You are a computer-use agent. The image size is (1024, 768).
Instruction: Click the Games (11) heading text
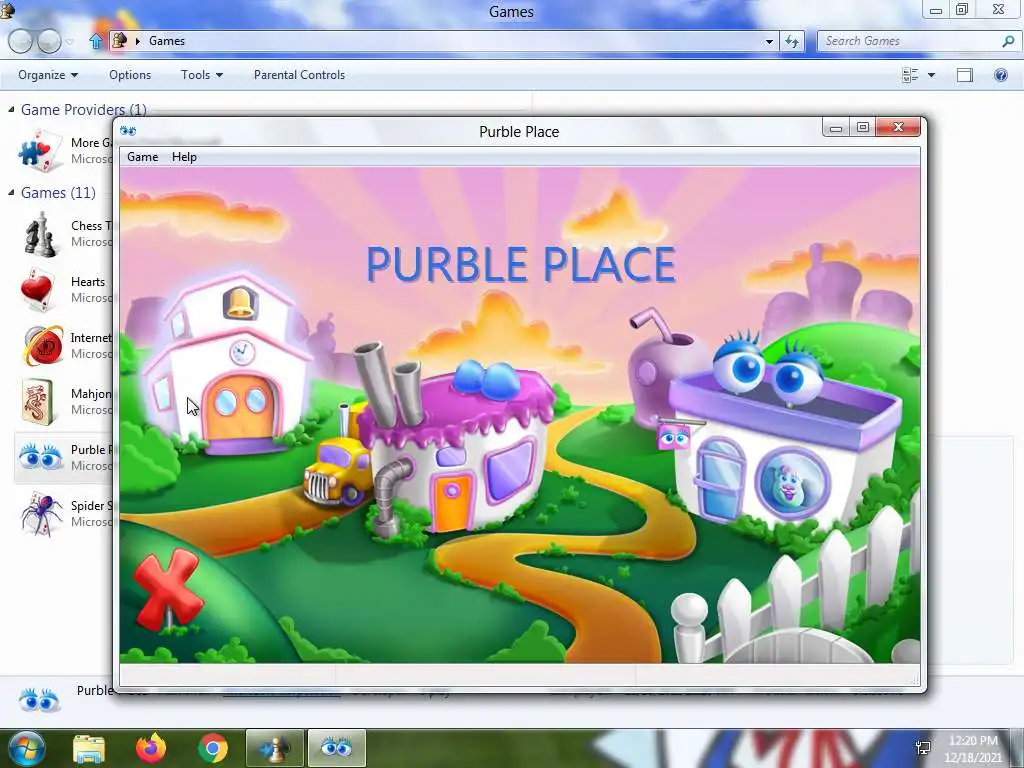(x=58, y=193)
